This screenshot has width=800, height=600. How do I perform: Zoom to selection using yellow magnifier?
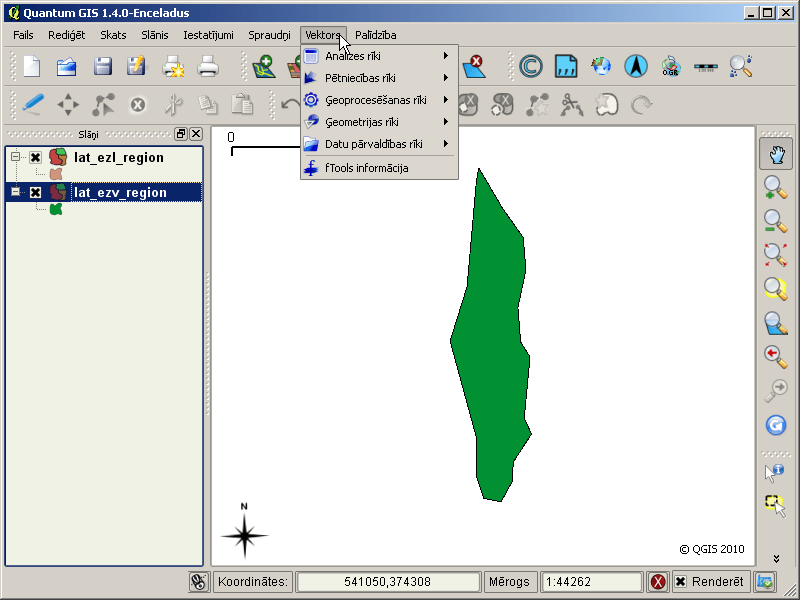tap(776, 289)
